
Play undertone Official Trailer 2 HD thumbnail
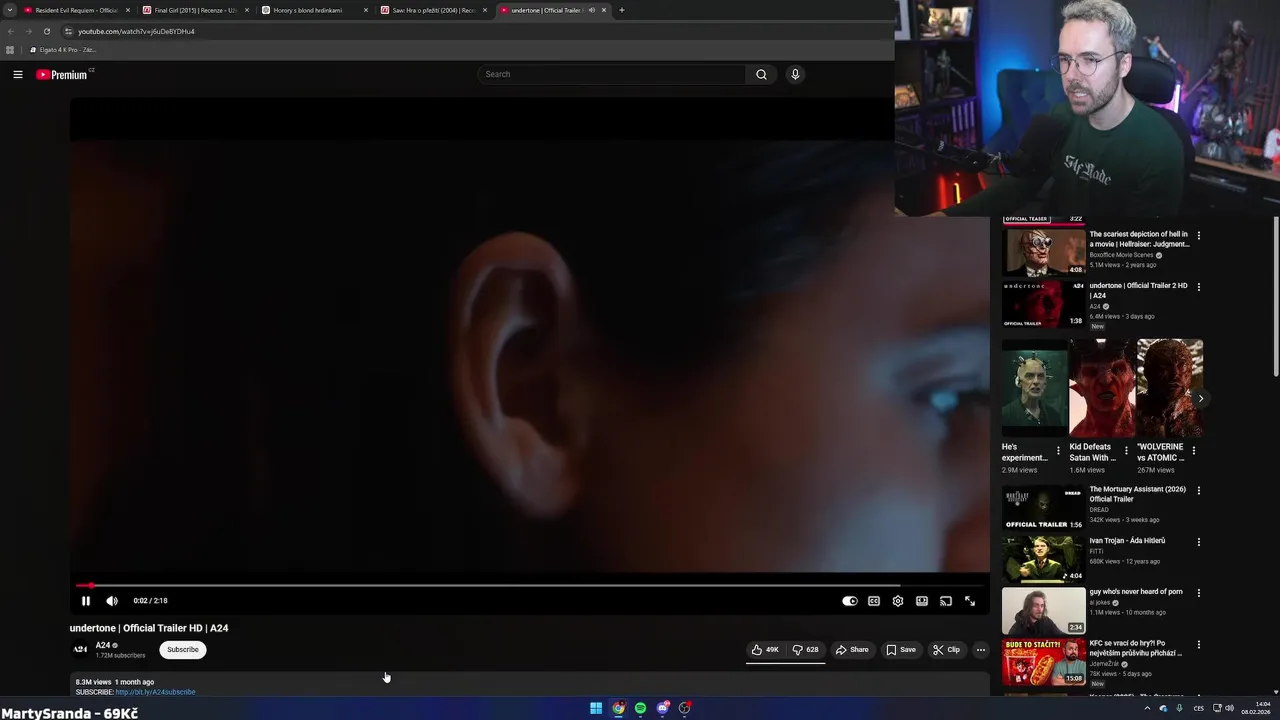(x=1043, y=304)
